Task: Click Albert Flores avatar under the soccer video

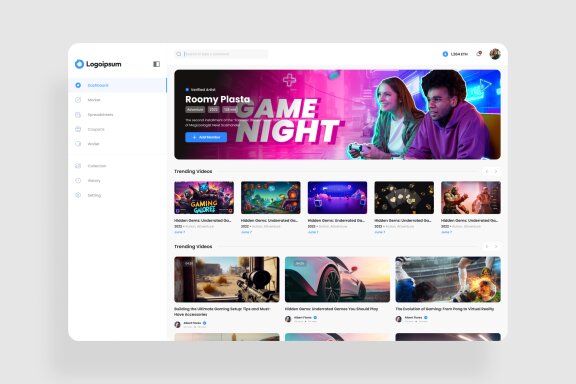Action: click(399, 319)
